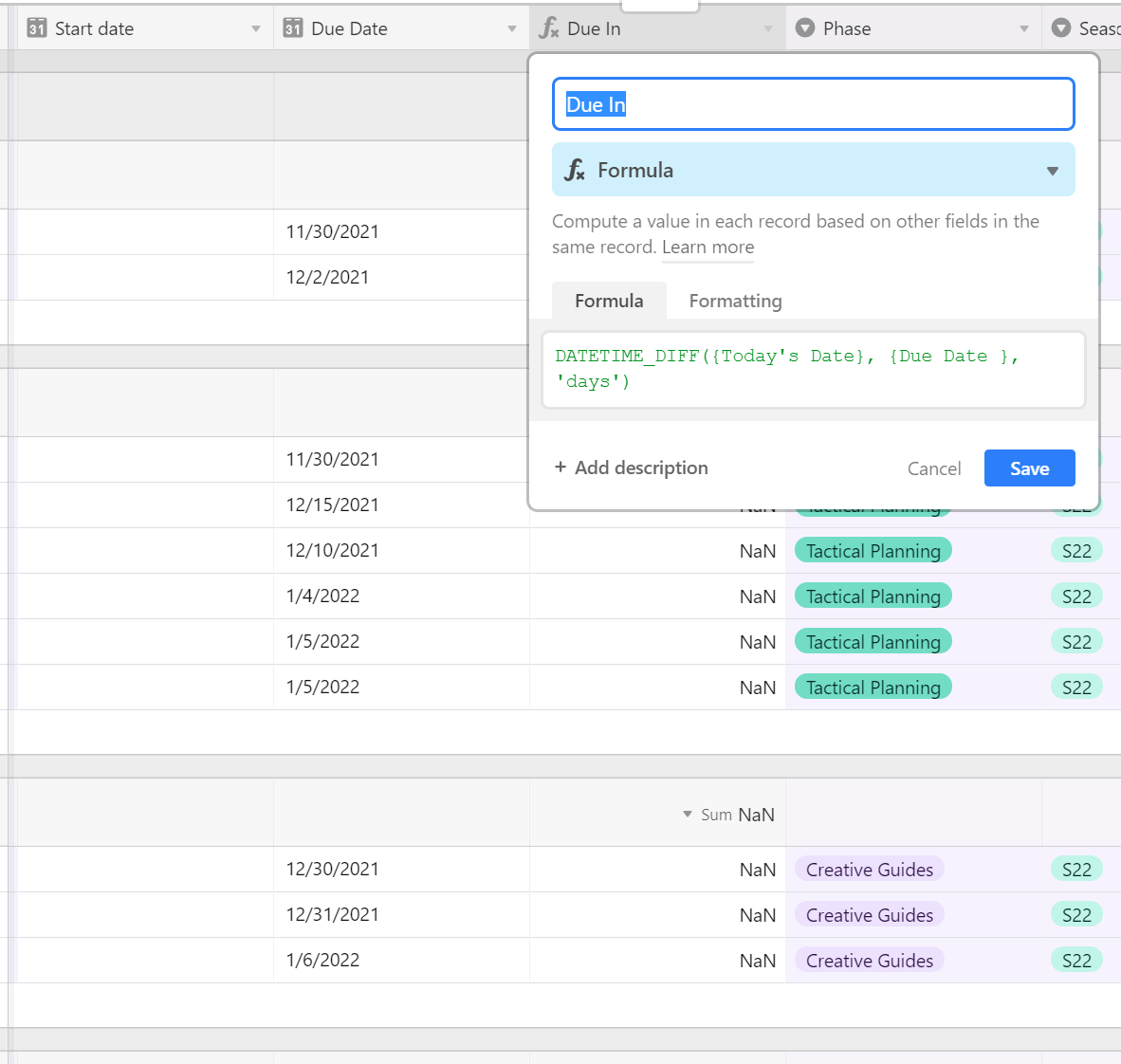Click Tactical Planning tag in 12/10/2021 row
This screenshot has width=1121, height=1064.
coord(873,551)
